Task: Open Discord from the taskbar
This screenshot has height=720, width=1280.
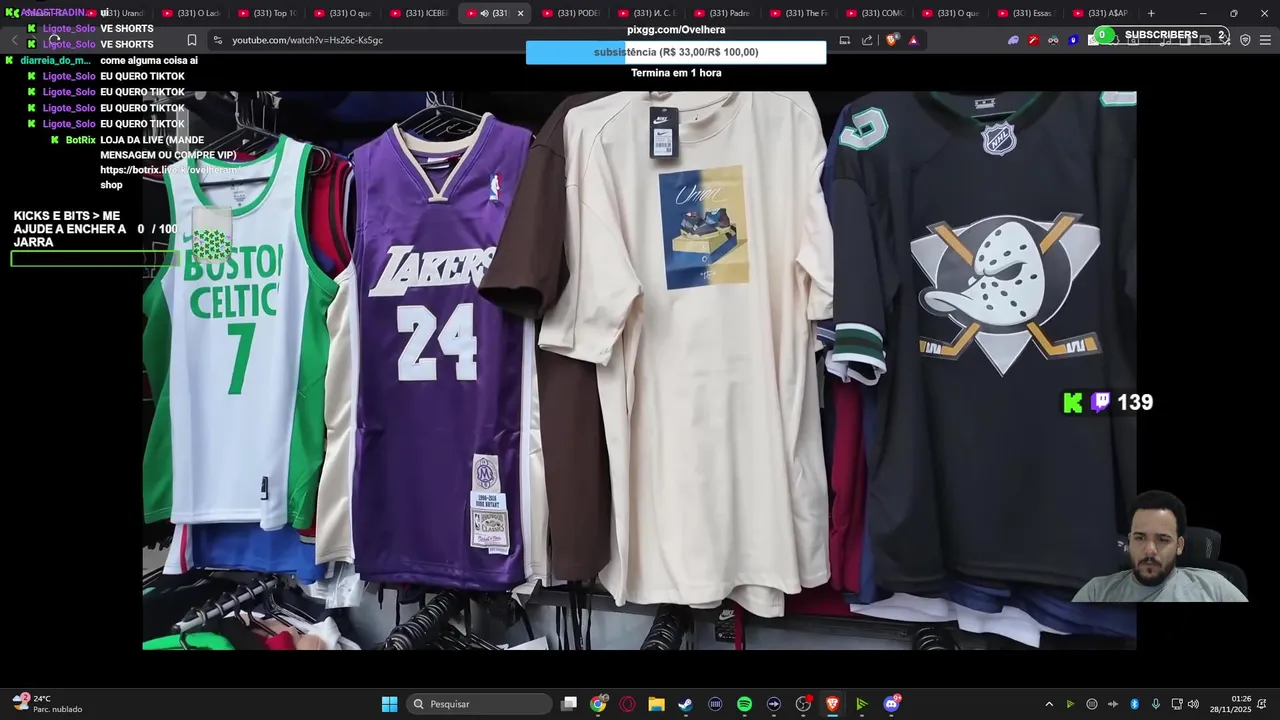Action: [x=891, y=704]
